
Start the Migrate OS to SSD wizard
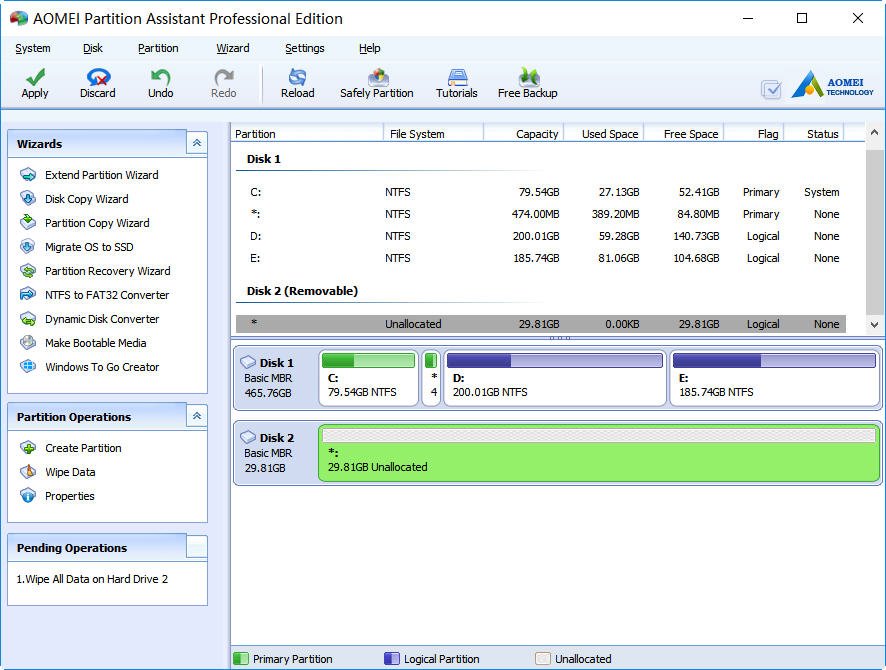pyautogui.click(x=89, y=247)
